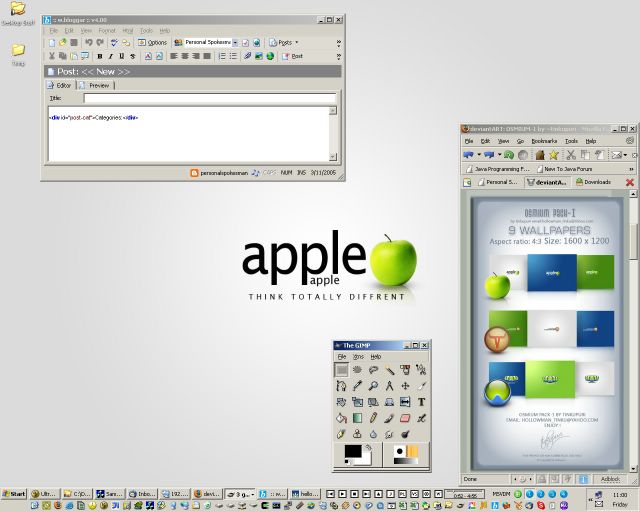Select the Zoom magnifier tool in GIMP
The width and height of the screenshot is (640, 512).
click(x=373, y=386)
